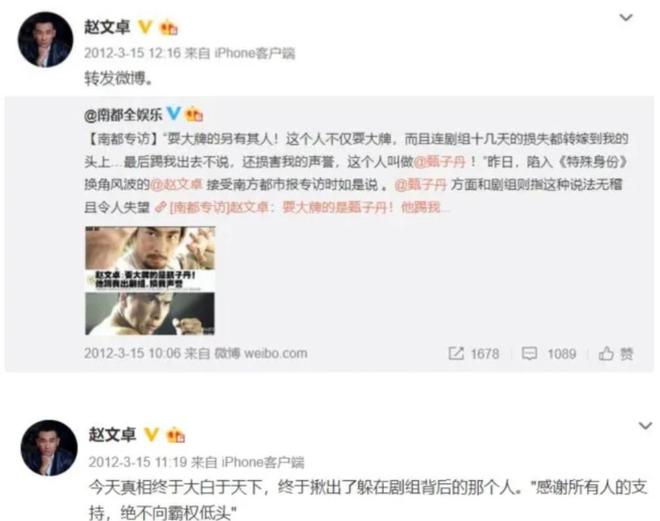
Task: Open the first post's chevron dropdown menu
Action: point(626,18)
